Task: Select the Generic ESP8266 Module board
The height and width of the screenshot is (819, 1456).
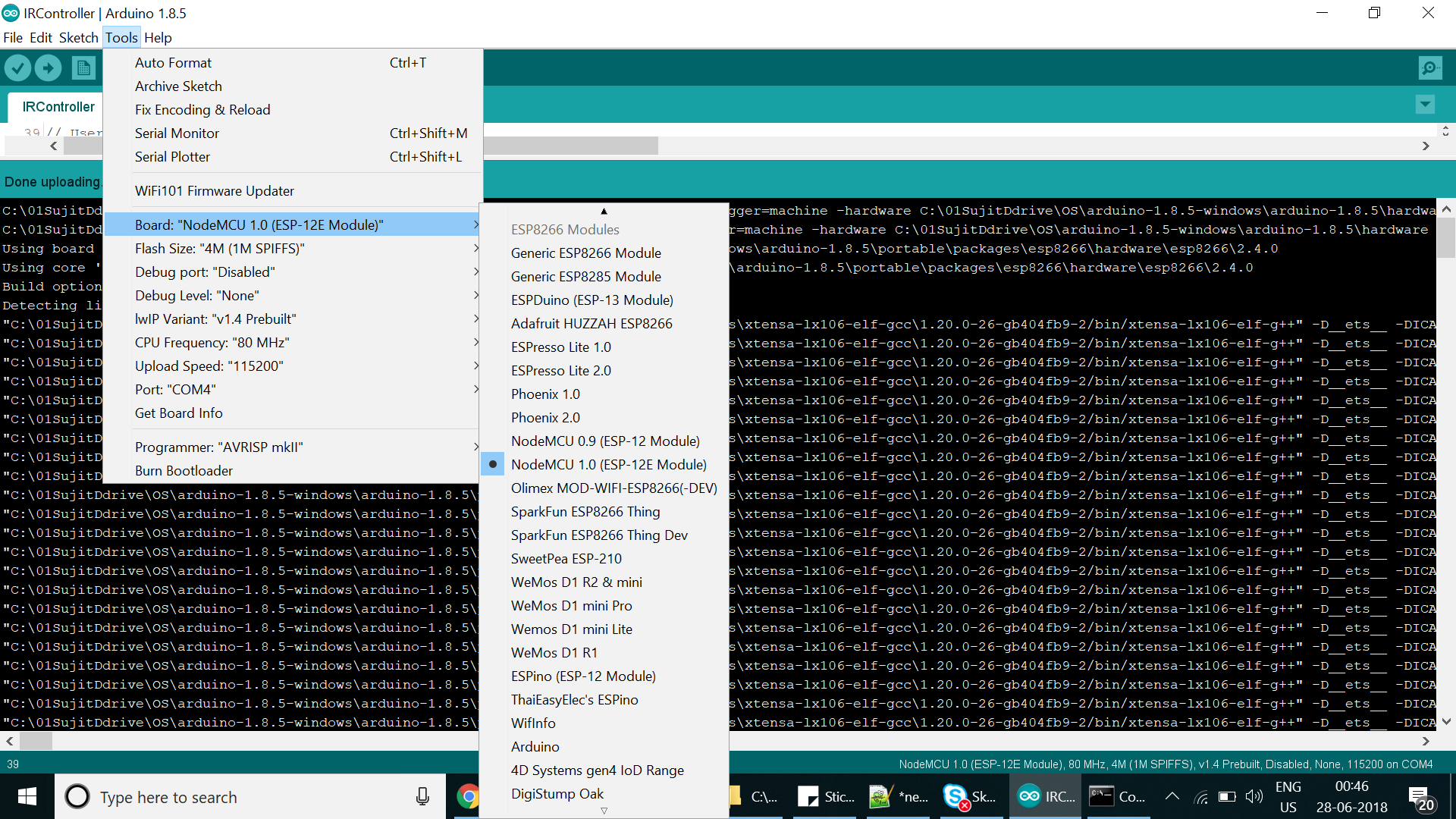Action: 586,253
